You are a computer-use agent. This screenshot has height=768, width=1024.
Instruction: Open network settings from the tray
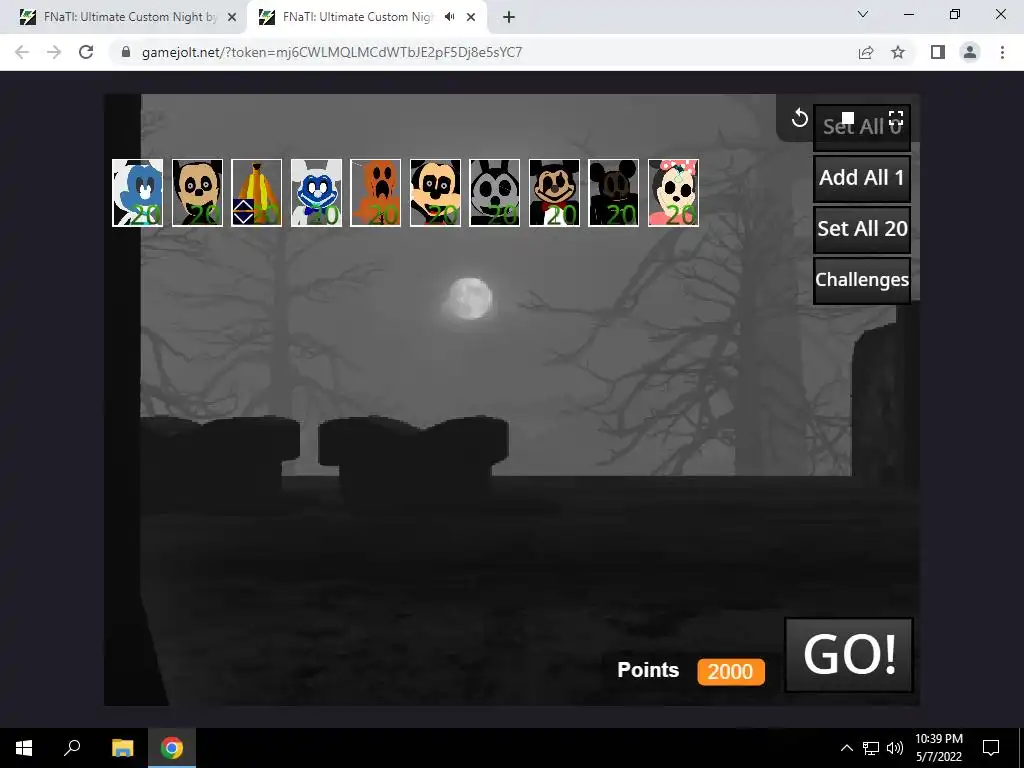click(x=871, y=748)
